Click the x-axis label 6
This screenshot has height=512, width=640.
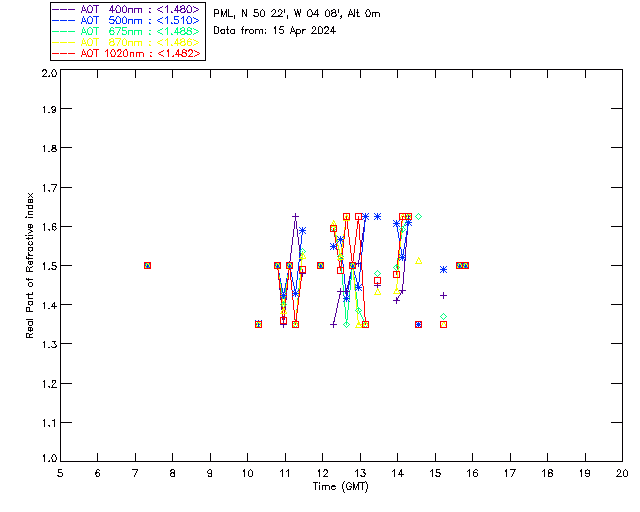tap(98, 473)
